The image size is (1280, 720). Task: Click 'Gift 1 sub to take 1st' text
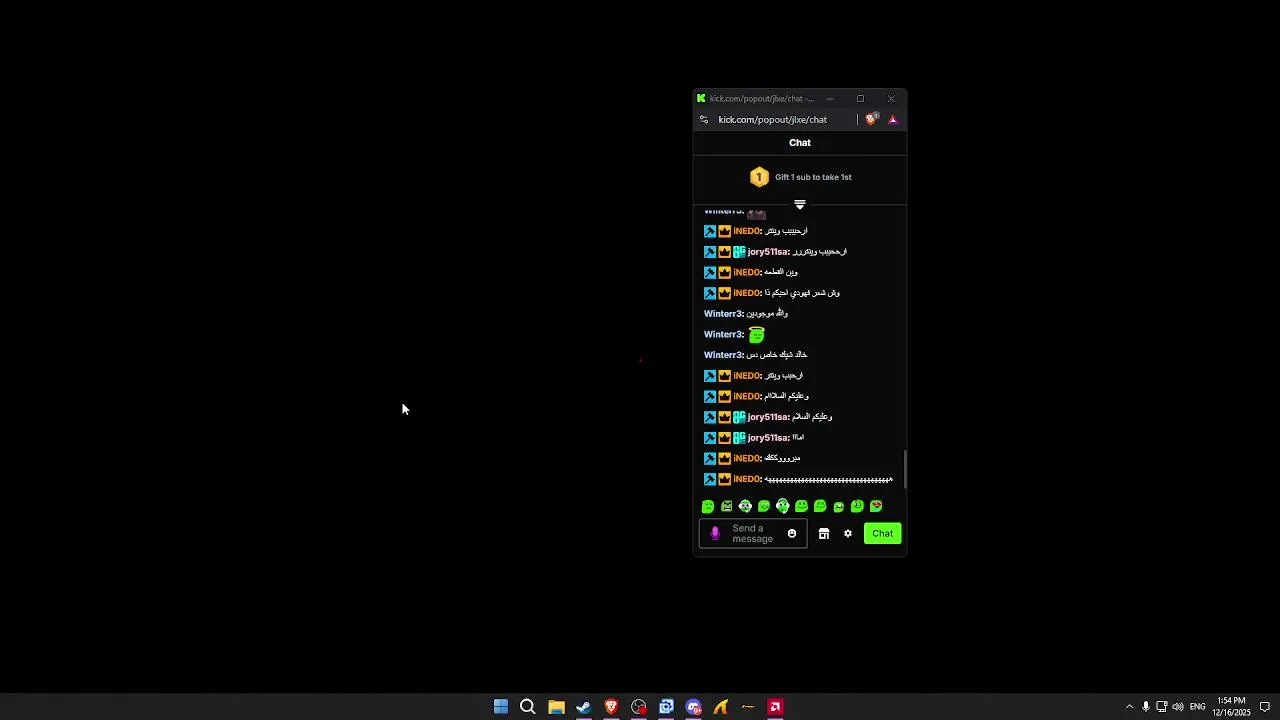coord(813,177)
